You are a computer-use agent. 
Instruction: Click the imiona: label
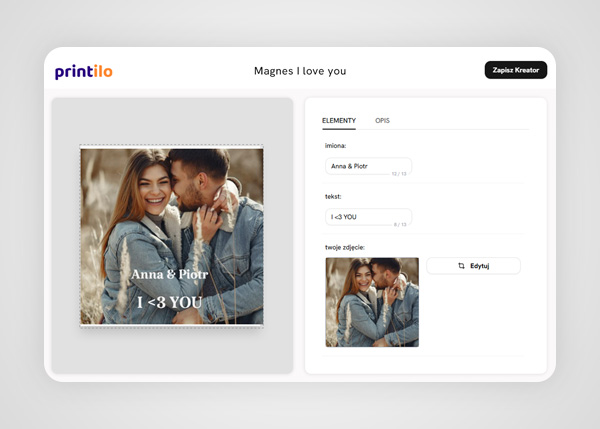click(x=336, y=145)
